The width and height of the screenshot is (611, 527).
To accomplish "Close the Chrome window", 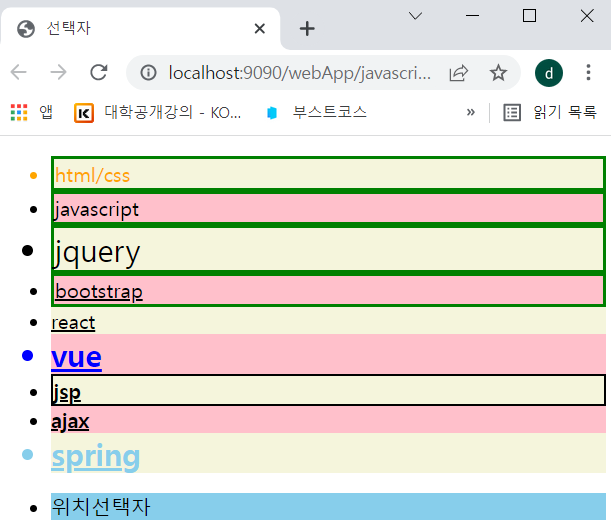I will (x=587, y=16).
